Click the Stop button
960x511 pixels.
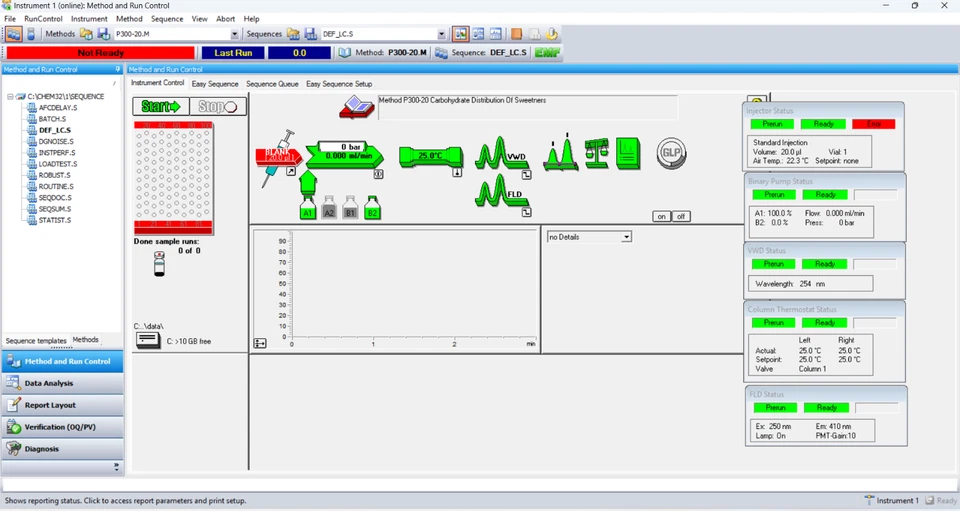point(218,106)
